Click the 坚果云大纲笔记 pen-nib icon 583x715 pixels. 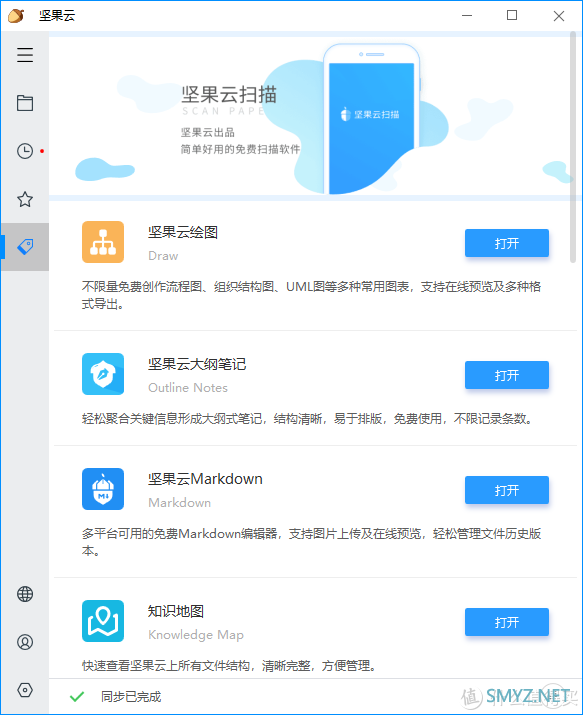103,374
